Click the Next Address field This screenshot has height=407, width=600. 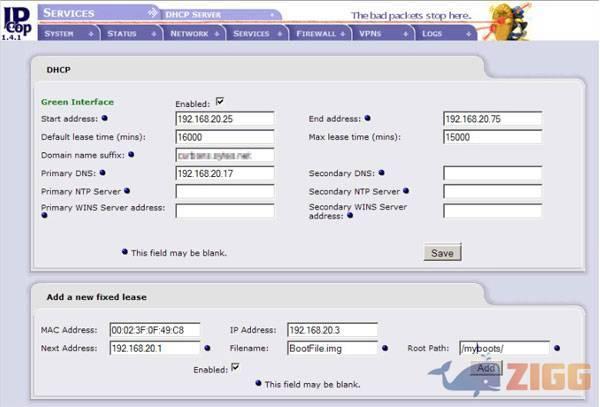(155, 348)
